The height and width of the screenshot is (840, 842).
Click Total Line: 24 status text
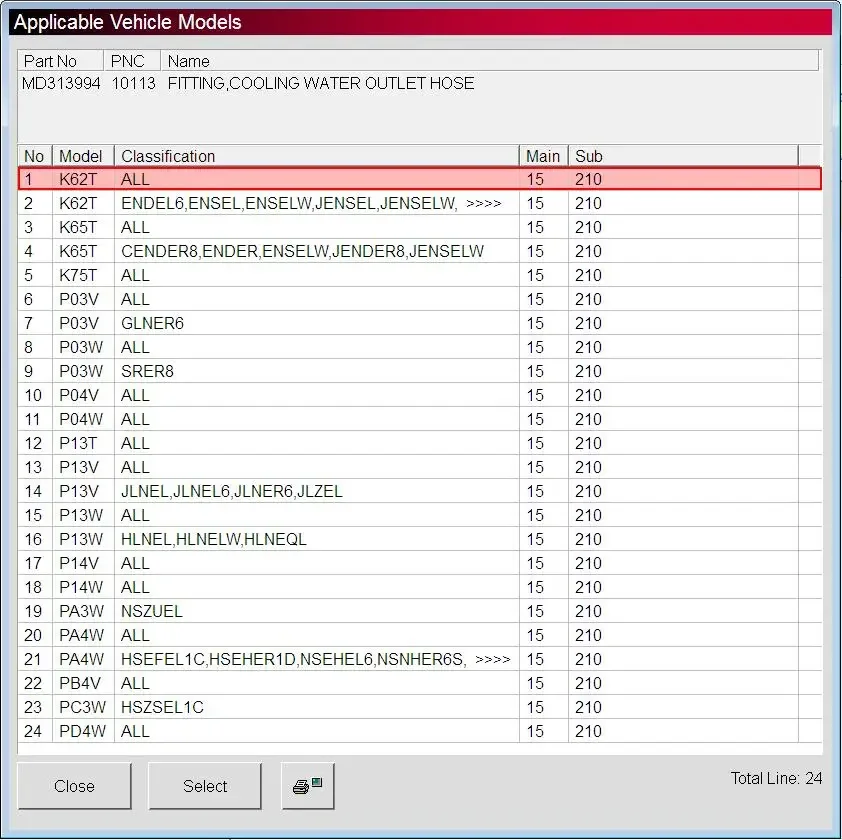click(x=776, y=778)
